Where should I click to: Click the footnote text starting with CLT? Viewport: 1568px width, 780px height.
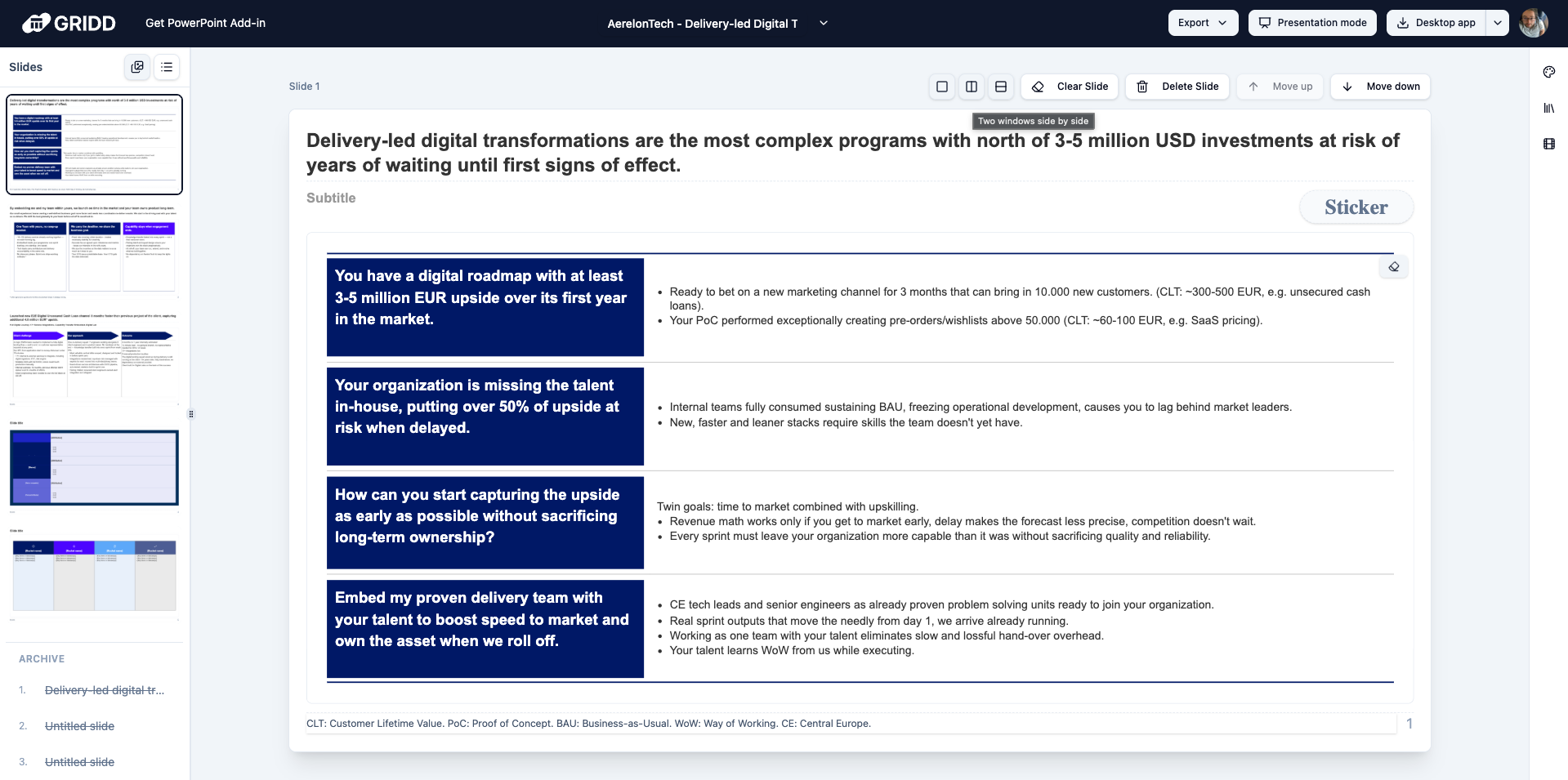pos(588,724)
